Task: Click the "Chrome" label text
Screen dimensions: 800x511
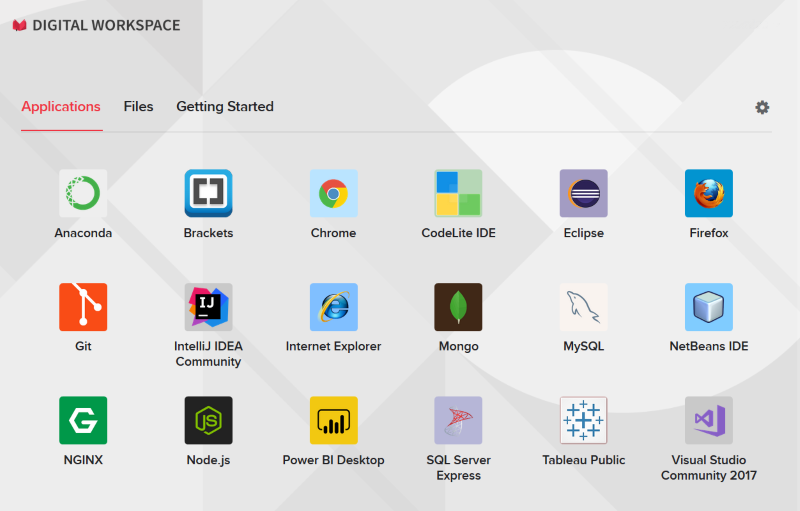Action: tap(334, 233)
